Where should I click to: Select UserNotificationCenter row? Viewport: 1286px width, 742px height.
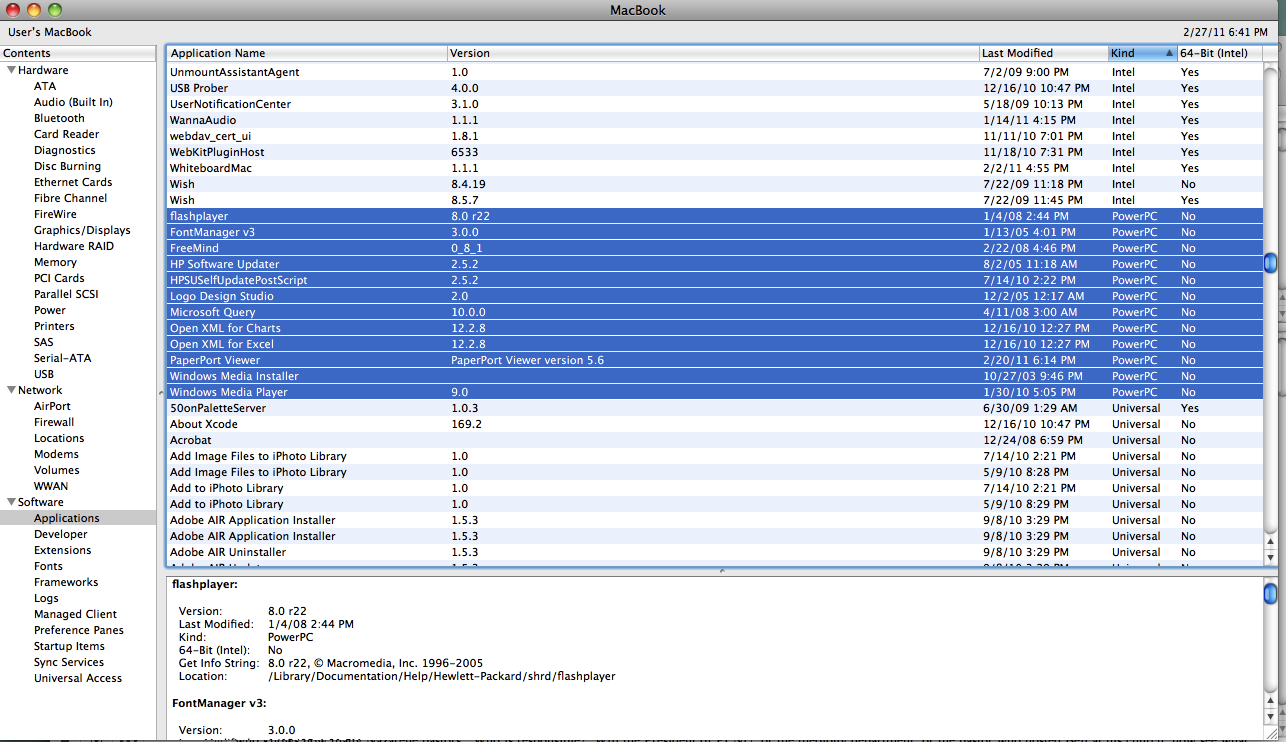tap(714, 104)
